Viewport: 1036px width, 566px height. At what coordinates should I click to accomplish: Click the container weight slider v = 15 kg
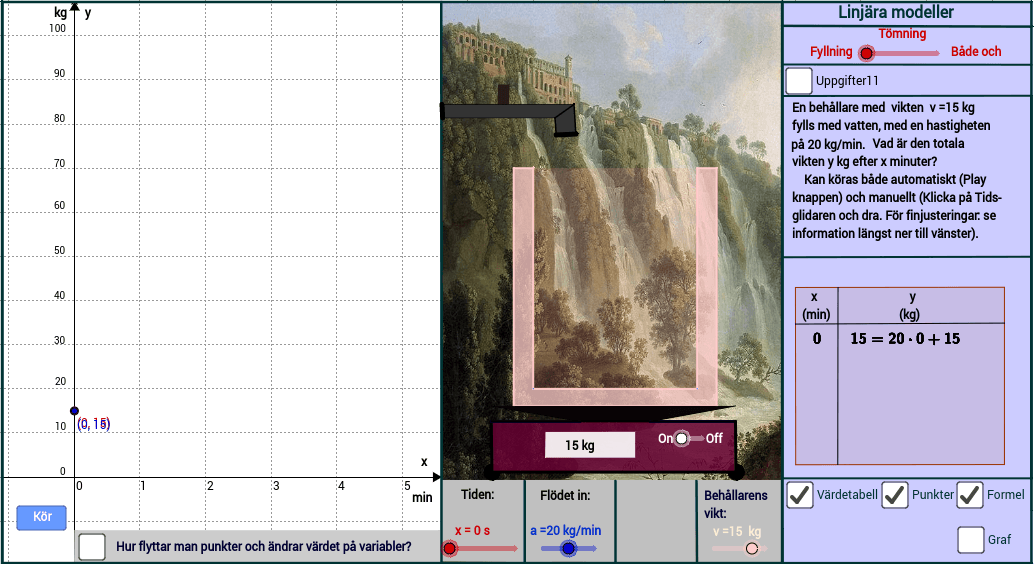click(x=752, y=548)
